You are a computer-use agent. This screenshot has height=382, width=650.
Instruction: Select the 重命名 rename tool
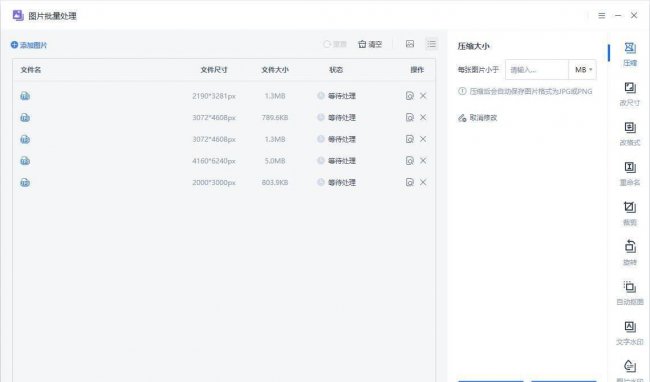point(630,174)
